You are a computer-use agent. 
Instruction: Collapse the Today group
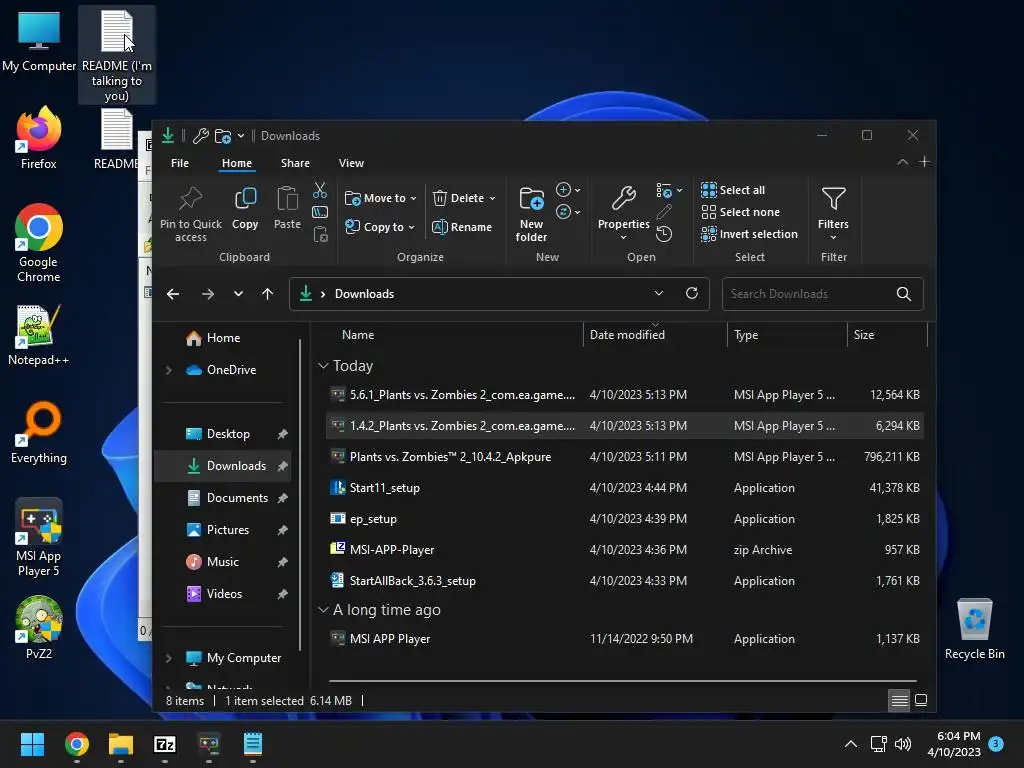[x=323, y=366]
